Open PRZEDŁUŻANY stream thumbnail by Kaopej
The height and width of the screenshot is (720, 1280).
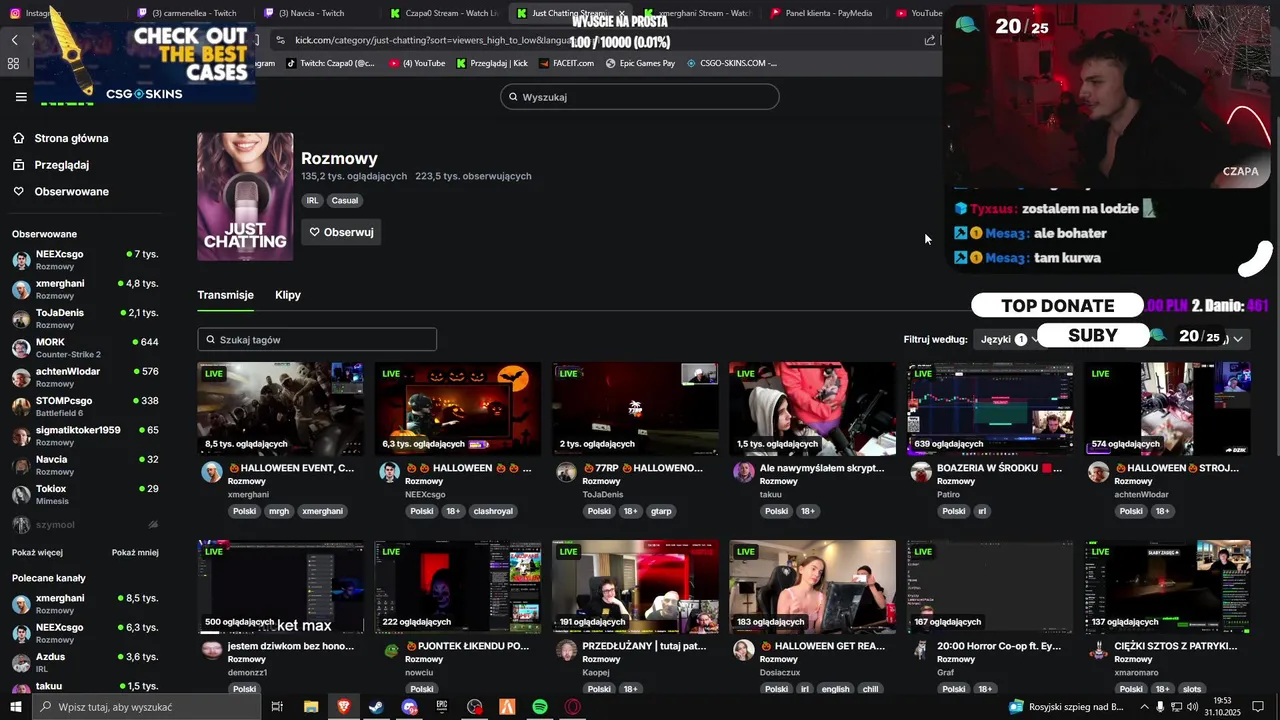(635, 587)
